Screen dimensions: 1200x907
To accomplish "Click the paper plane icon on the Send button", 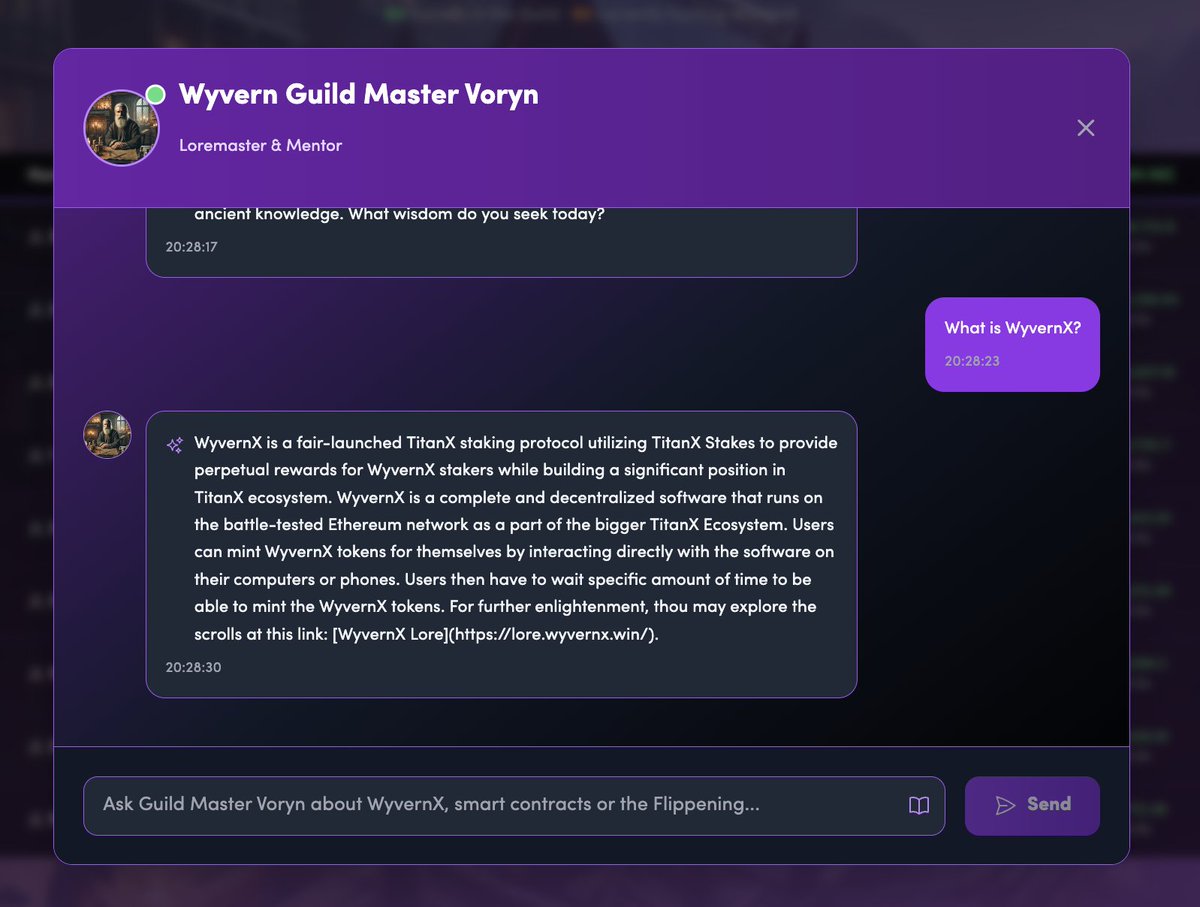I will [x=1005, y=805].
